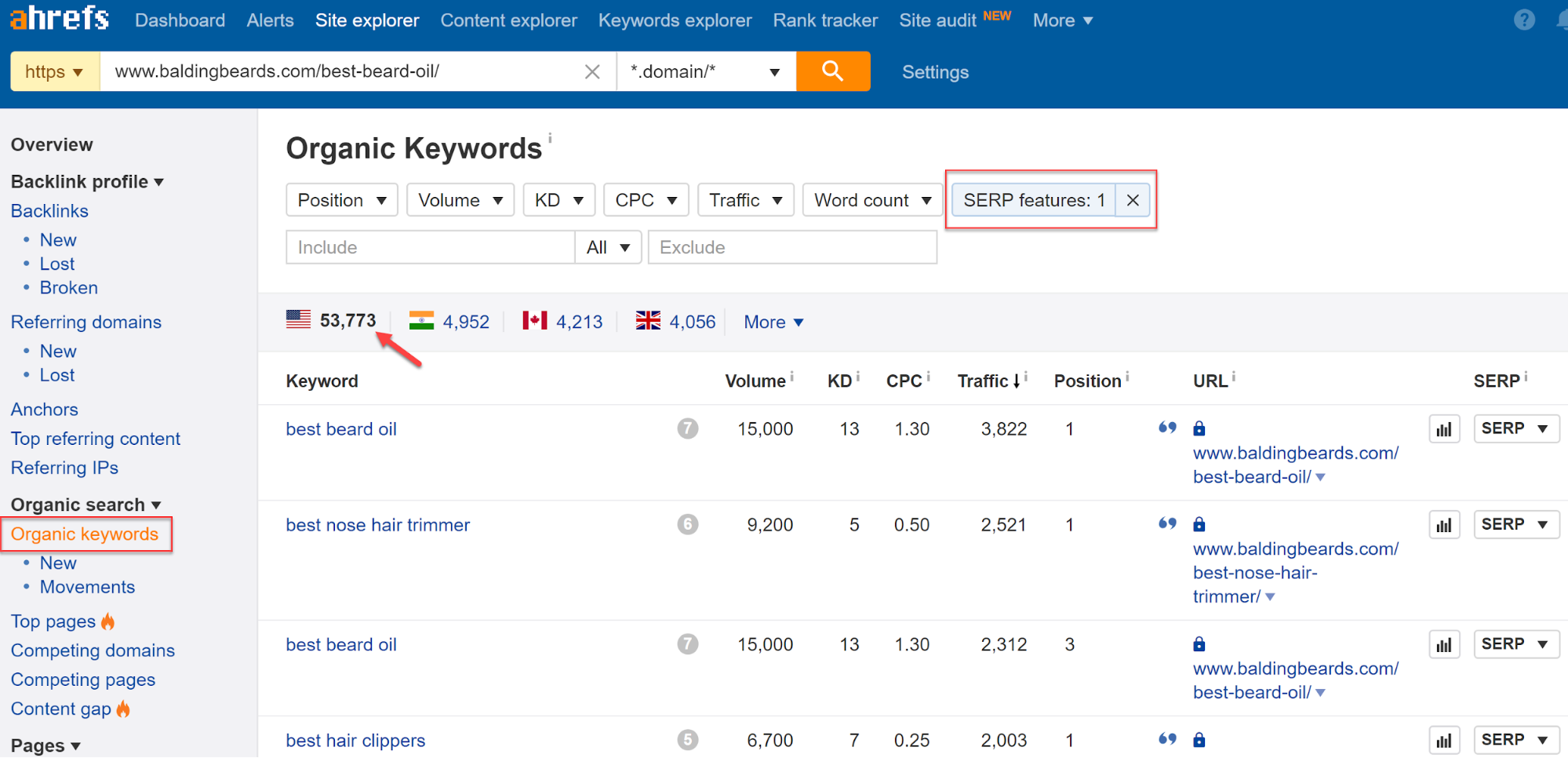Open SERP dropdown for best nose hair trimmer row
This screenshot has width=1568, height=758.
[x=1515, y=524]
